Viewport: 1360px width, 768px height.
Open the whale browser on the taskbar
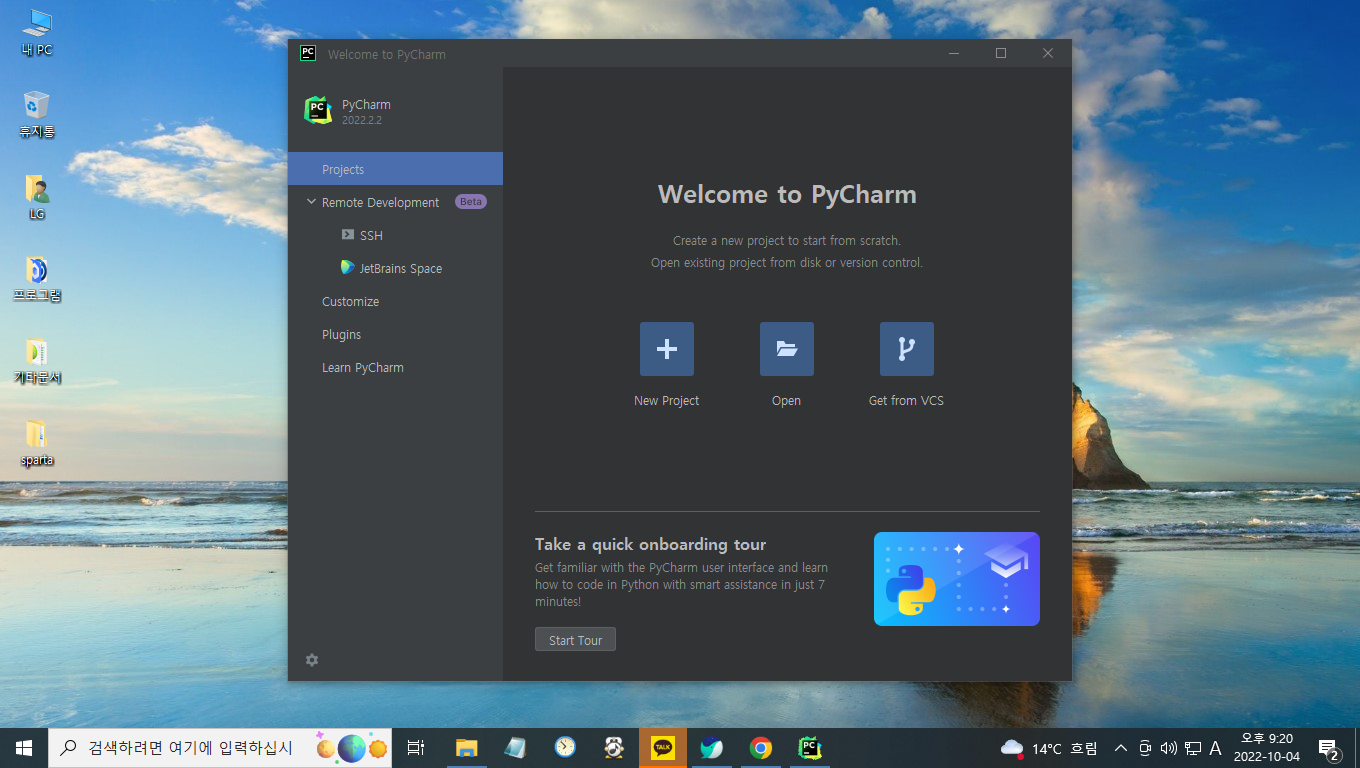[712, 748]
